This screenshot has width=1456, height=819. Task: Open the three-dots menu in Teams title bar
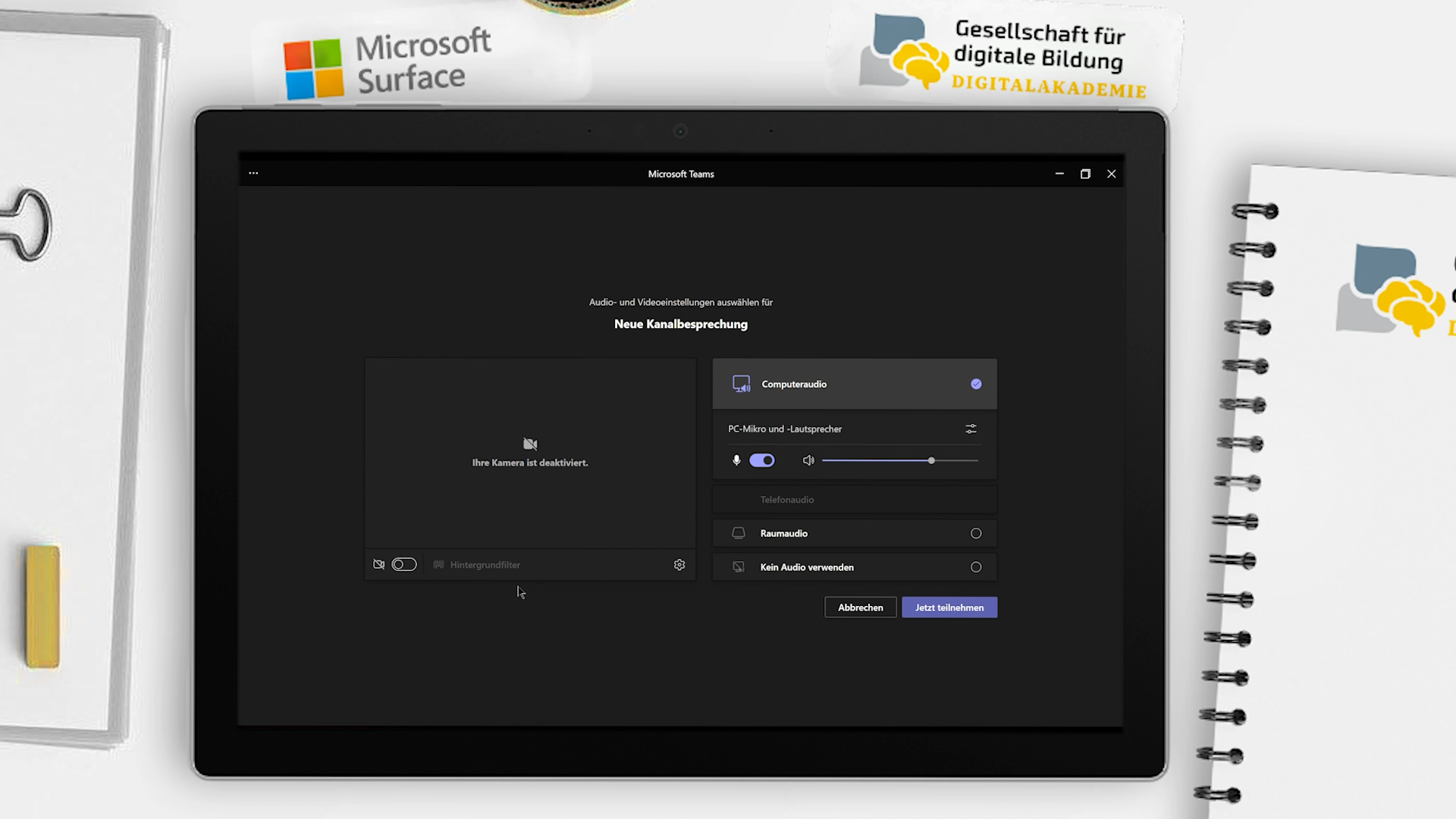pyautogui.click(x=253, y=173)
